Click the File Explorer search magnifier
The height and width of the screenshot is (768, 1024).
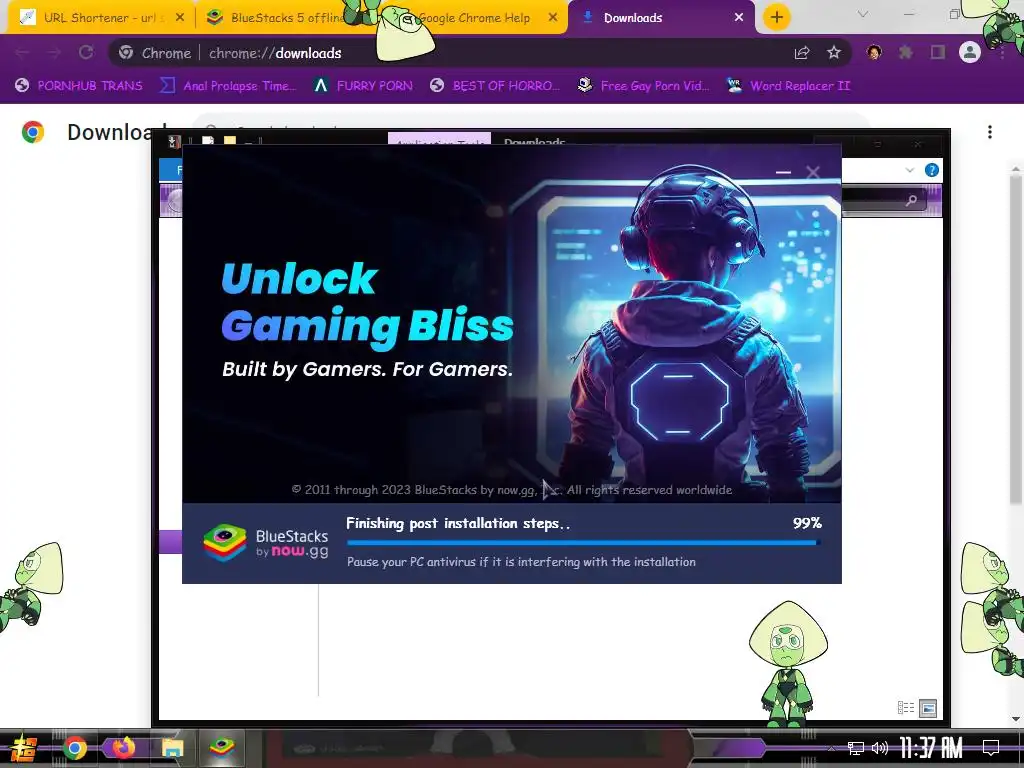[x=912, y=200]
